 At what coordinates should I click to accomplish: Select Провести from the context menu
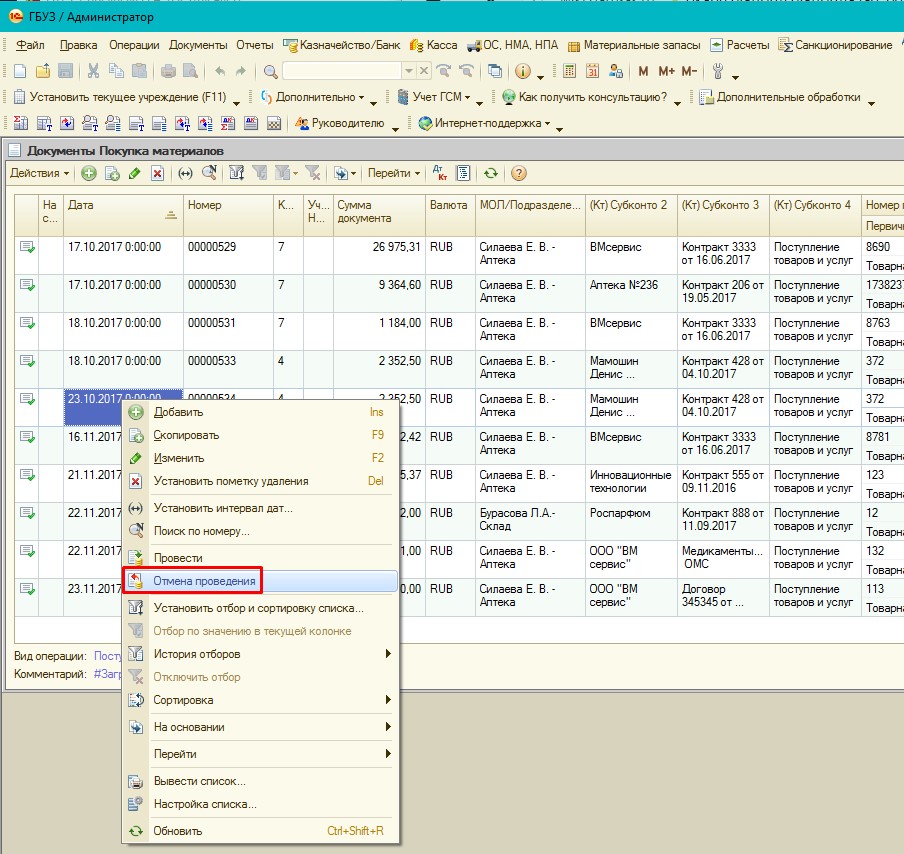pyautogui.click(x=178, y=558)
